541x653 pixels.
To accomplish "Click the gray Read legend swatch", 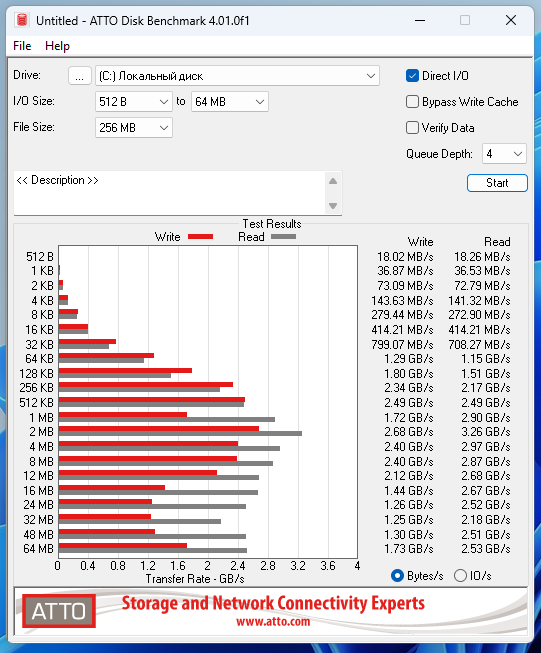I will click(x=283, y=237).
